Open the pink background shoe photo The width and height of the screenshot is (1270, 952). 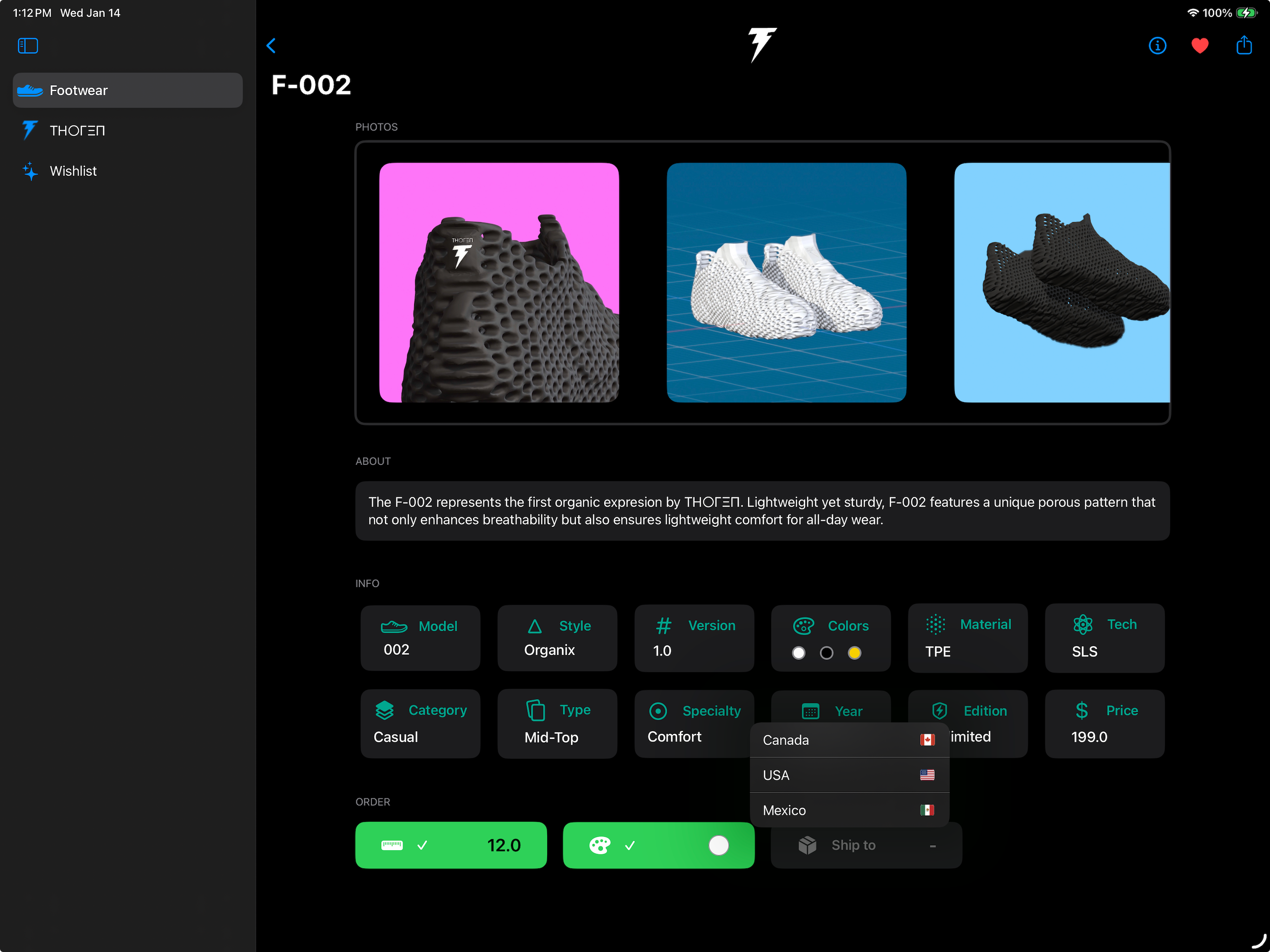(x=499, y=283)
